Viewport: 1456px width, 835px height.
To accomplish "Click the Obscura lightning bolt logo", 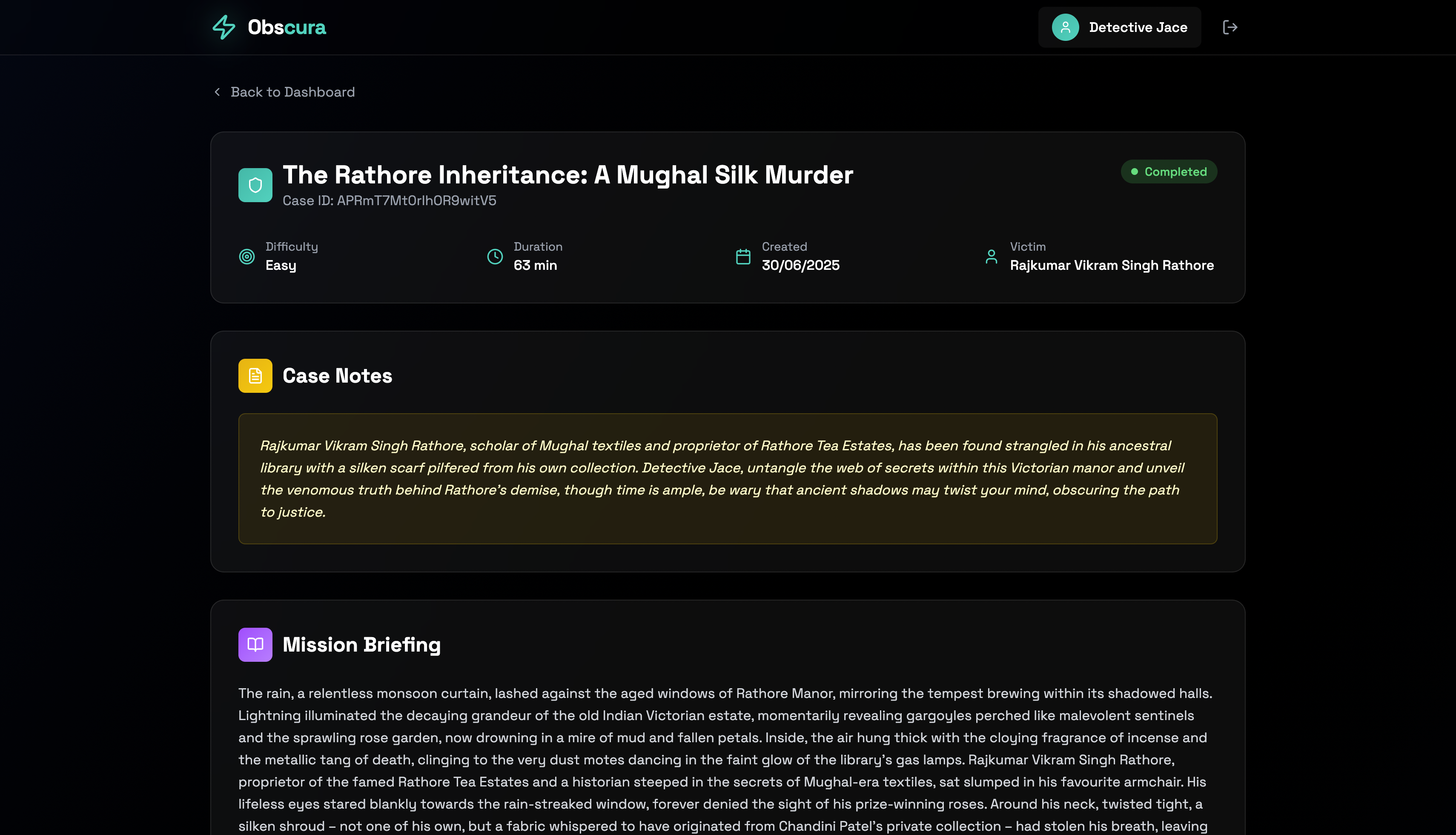I will [x=223, y=27].
